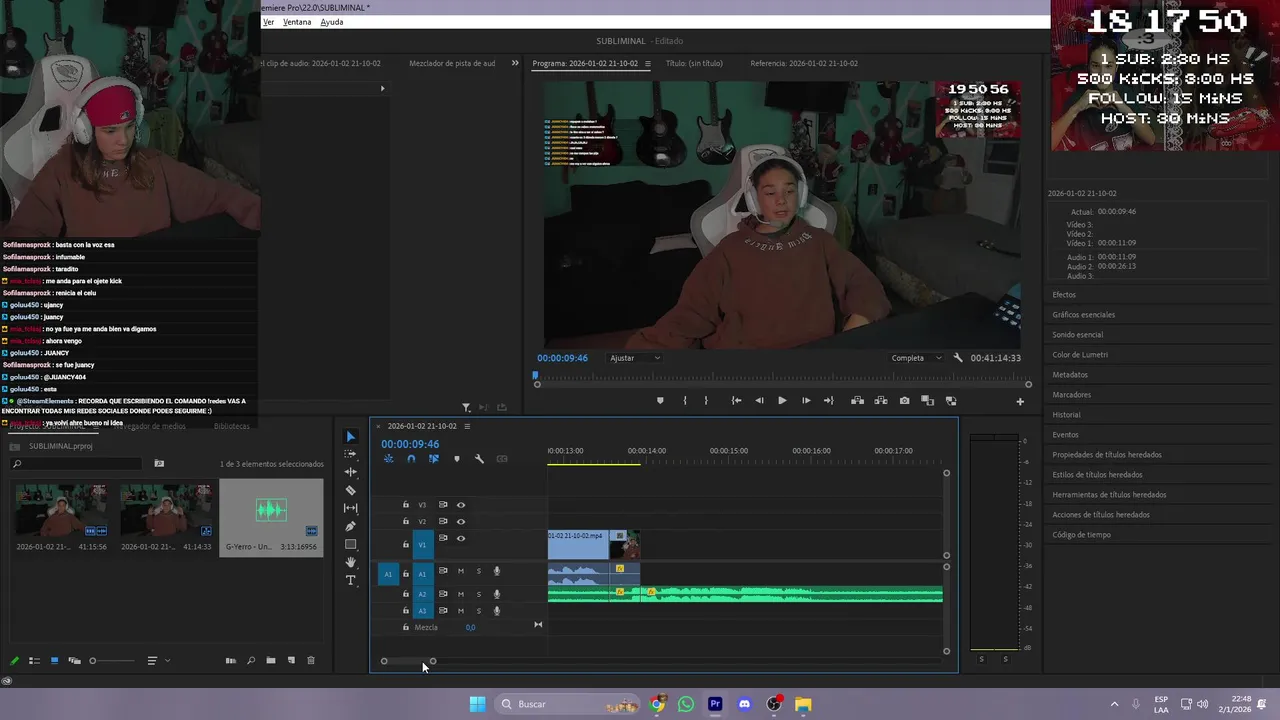This screenshot has width=1280, height=720.
Task: Open the Program monitor button editor plus
Action: (1020, 402)
